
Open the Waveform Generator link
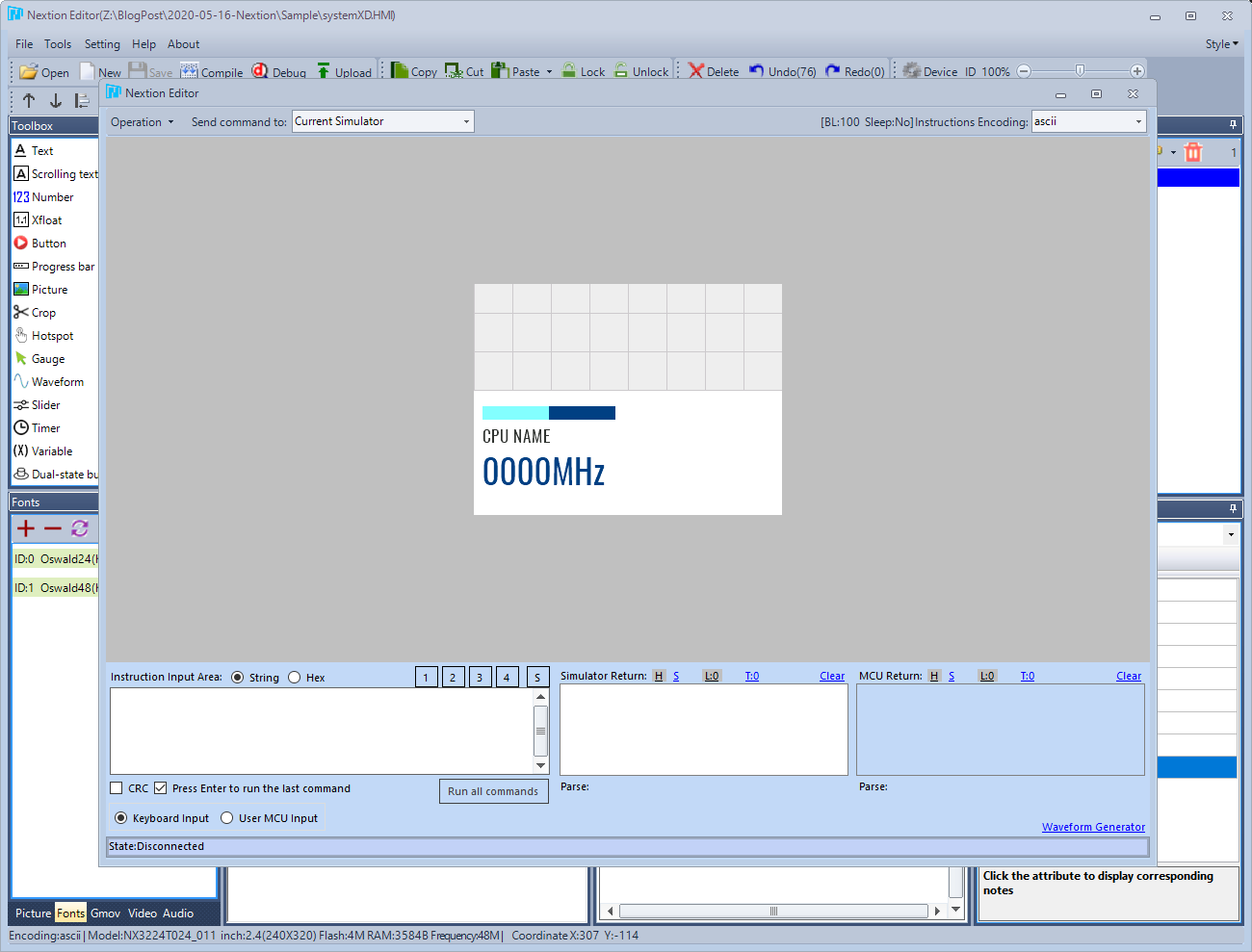pyautogui.click(x=1093, y=826)
